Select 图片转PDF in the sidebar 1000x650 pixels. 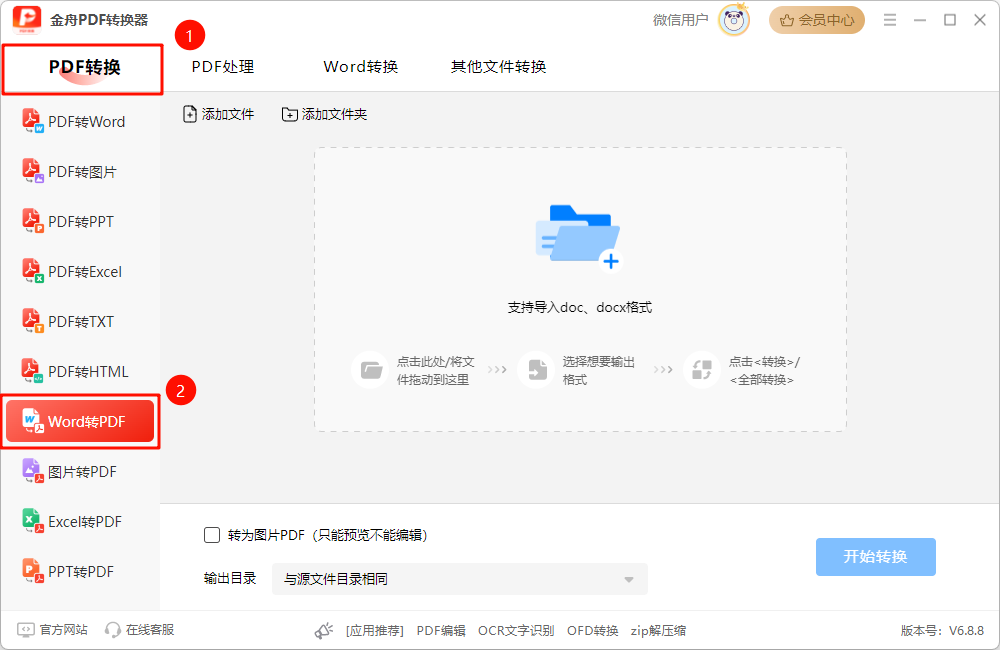point(80,471)
